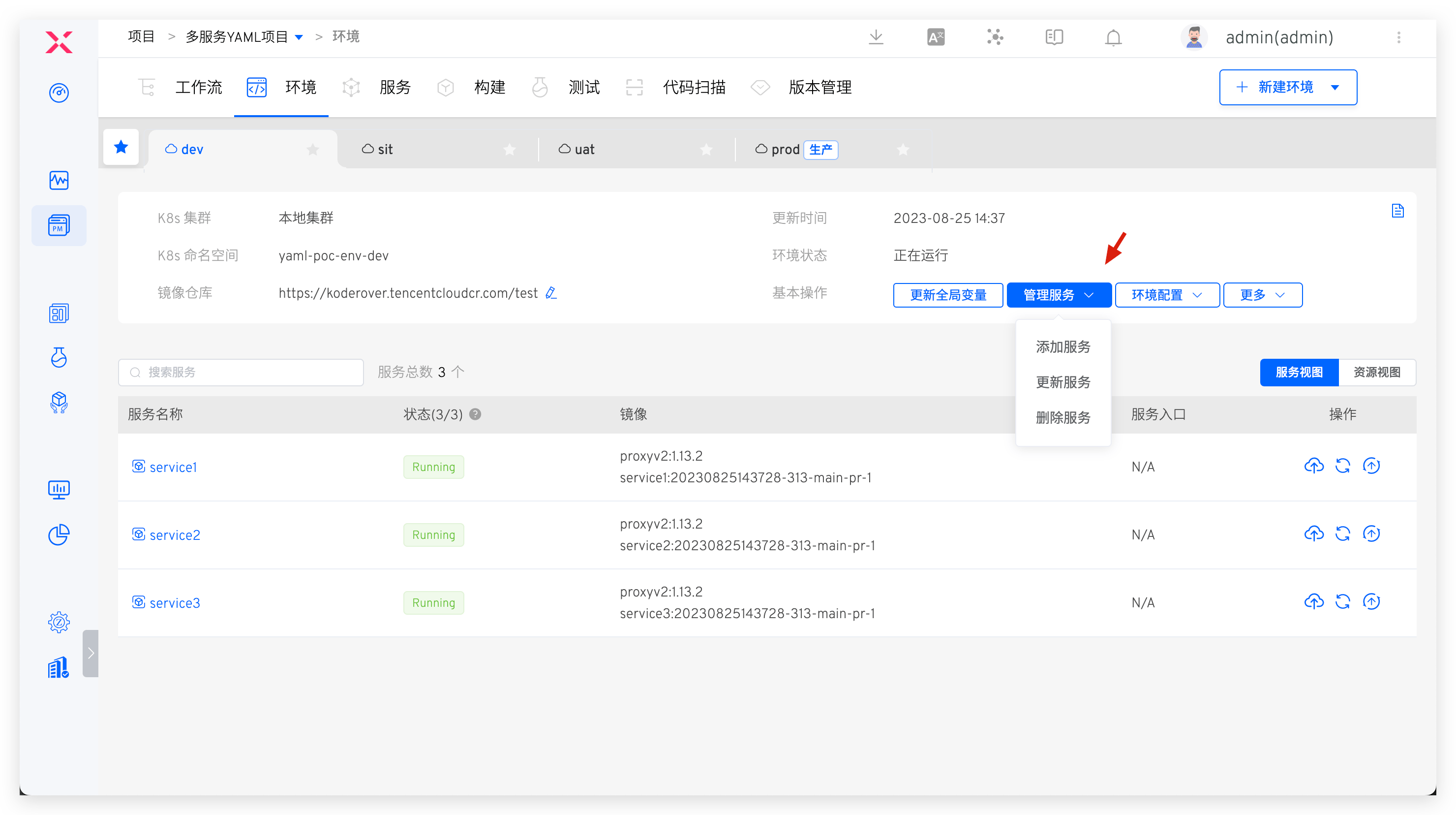
Task: Click the download icon in the top bar
Action: pyautogui.click(x=876, y=37)
